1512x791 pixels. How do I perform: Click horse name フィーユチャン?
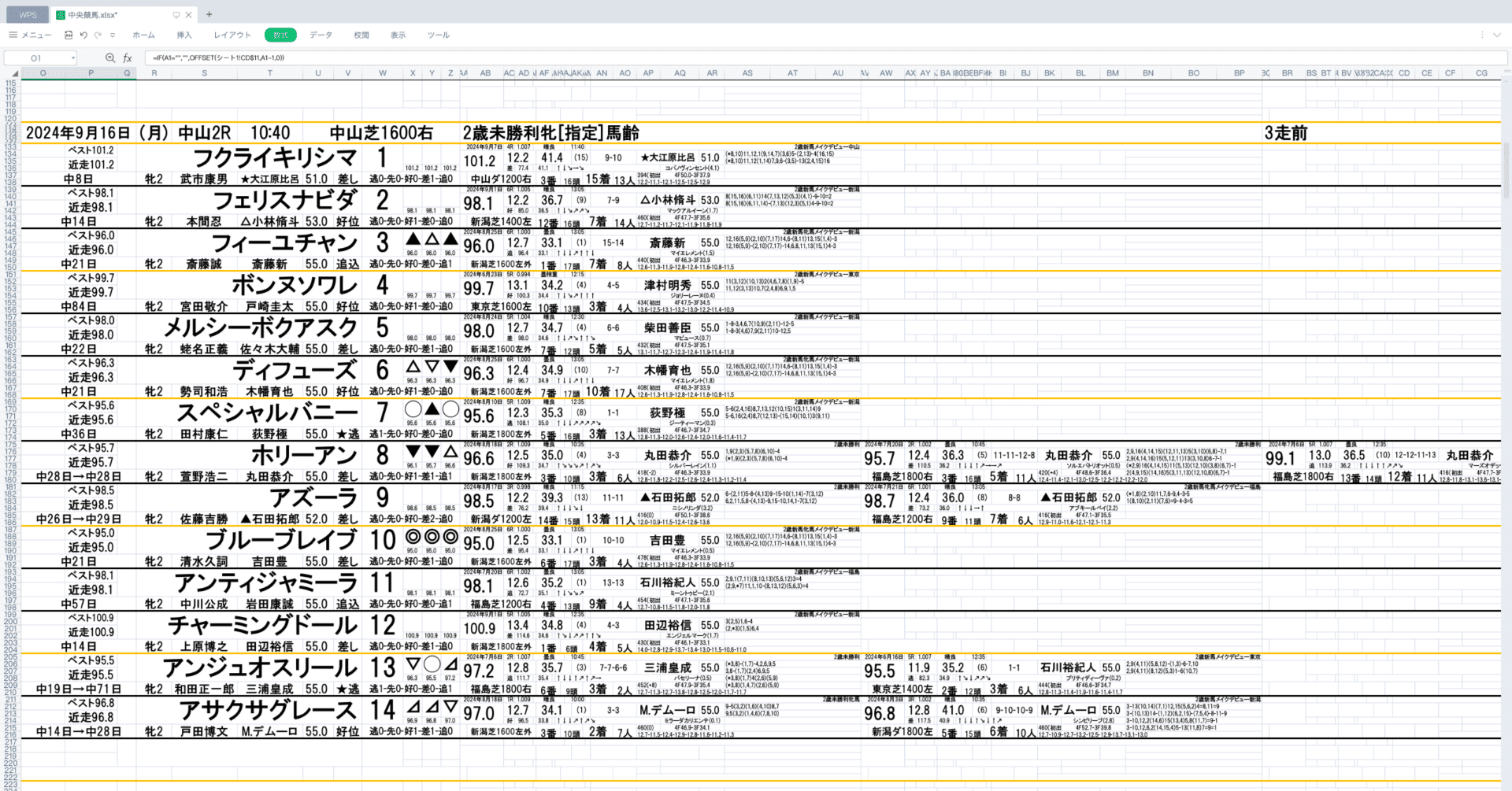[x=285, y=242]
